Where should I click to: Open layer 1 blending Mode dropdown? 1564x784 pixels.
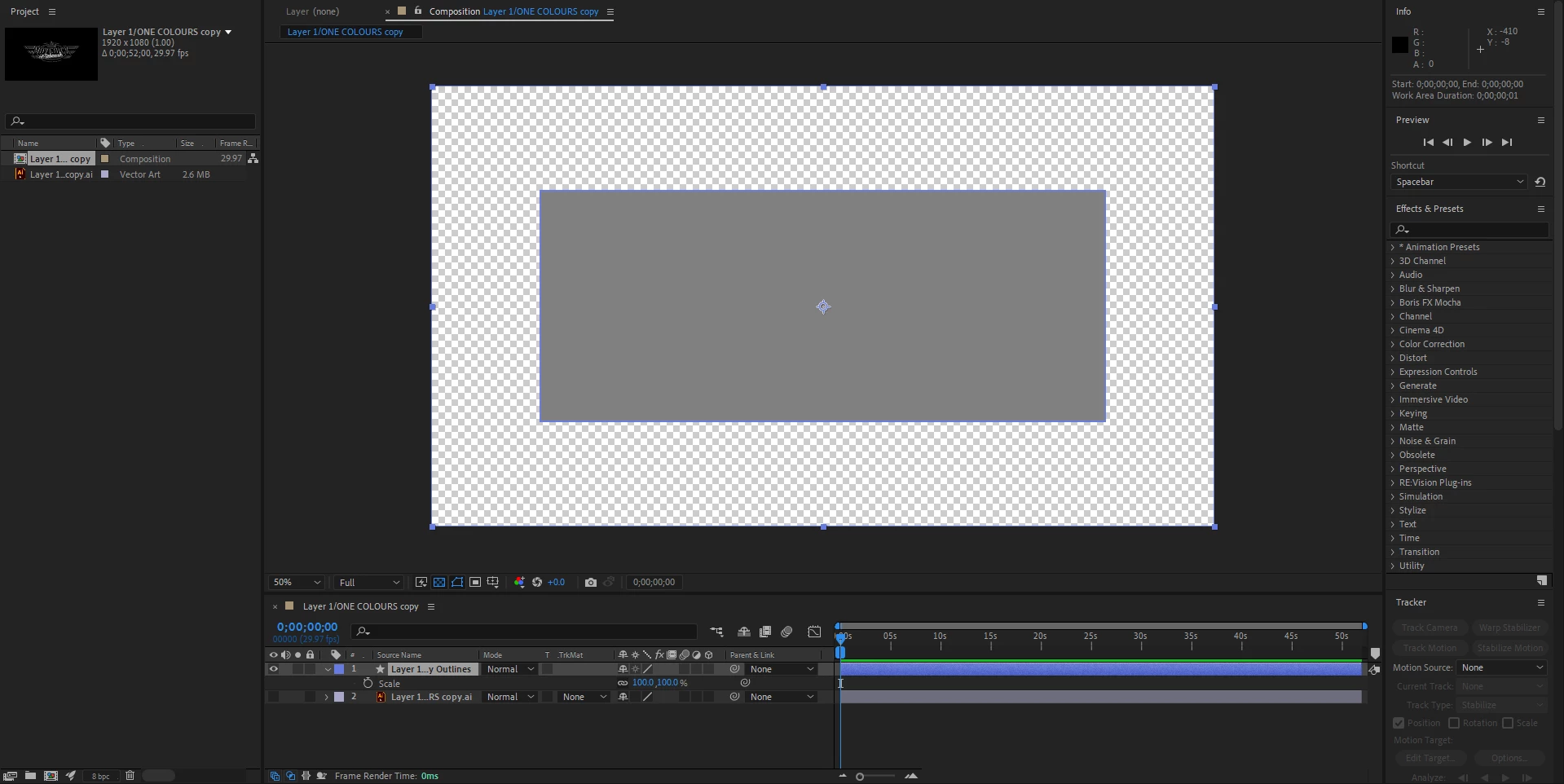pos(510,669)
